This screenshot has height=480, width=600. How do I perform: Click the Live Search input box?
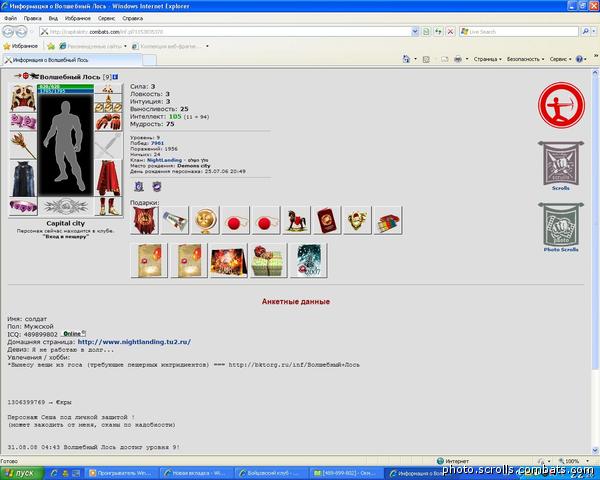pos(519,32)
